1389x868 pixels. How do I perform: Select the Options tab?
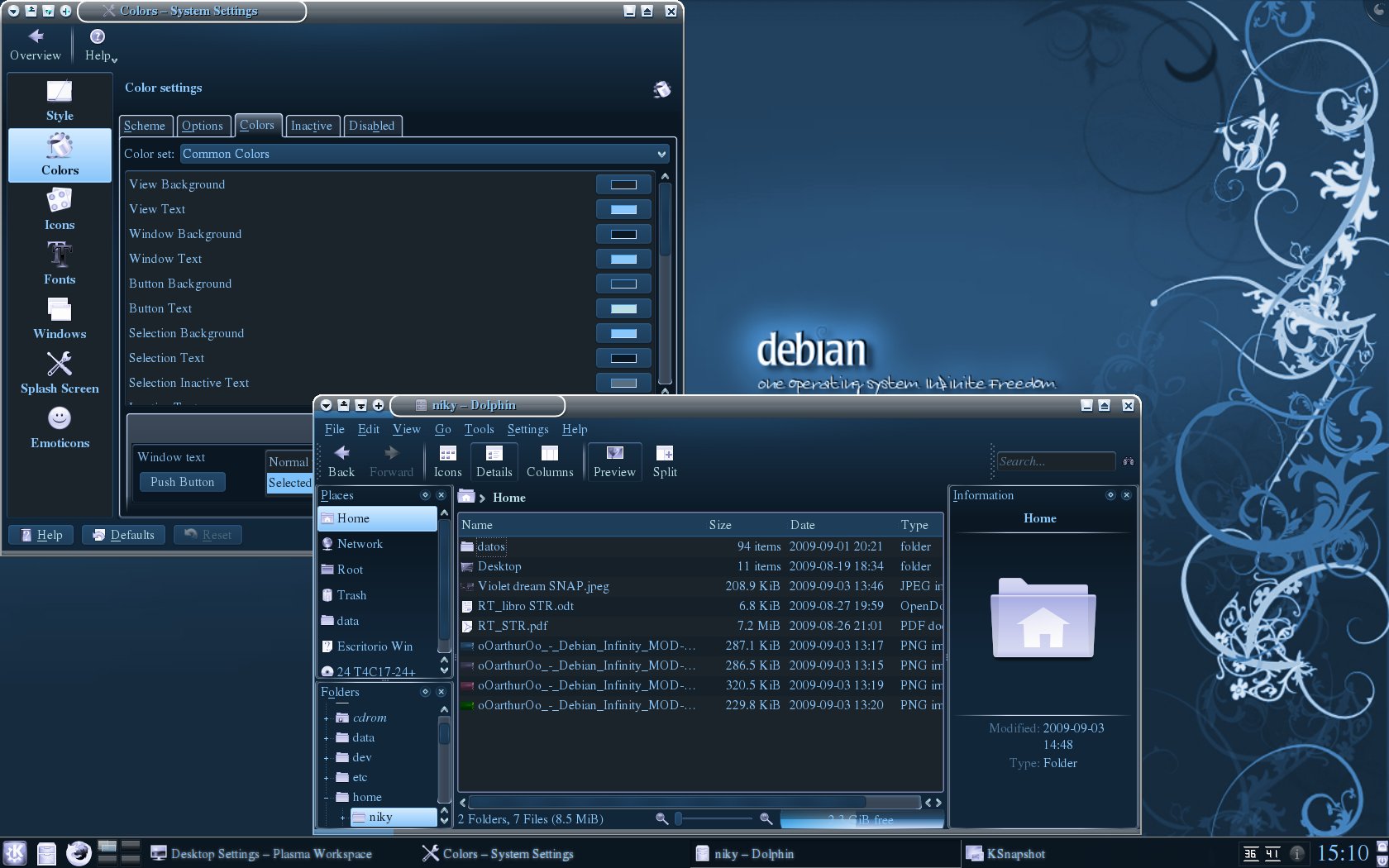(x=203, y=126)
